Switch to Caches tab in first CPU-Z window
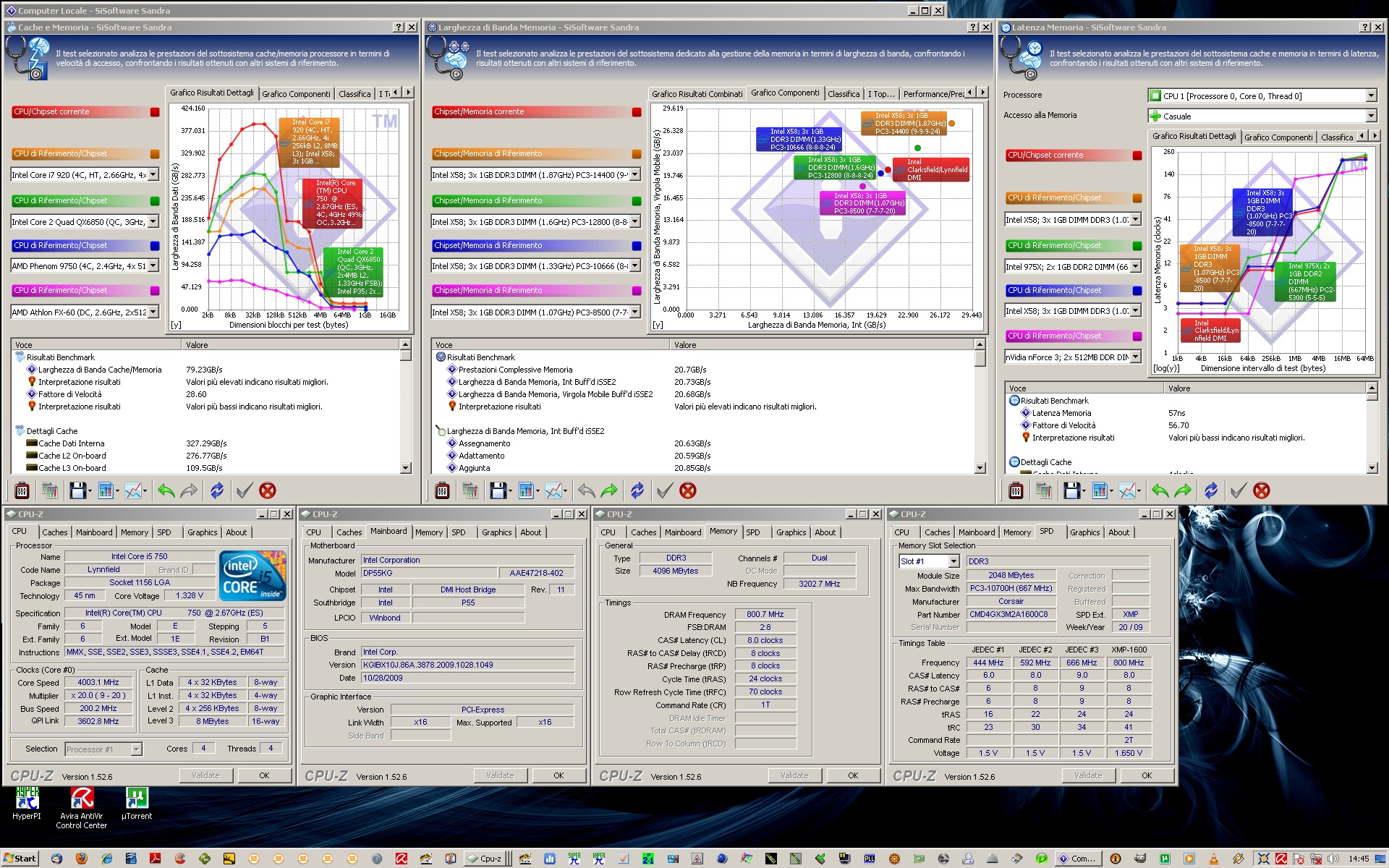The image size is (1389, 868). tap(54, 532)
